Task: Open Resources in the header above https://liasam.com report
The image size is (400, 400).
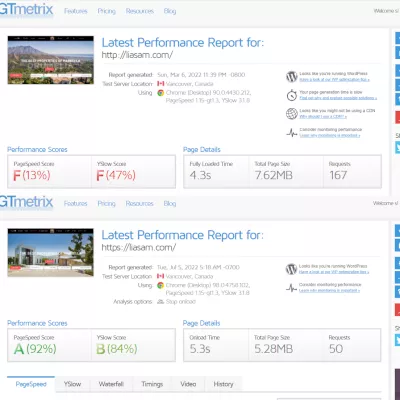Action: (x=139, y=203)
